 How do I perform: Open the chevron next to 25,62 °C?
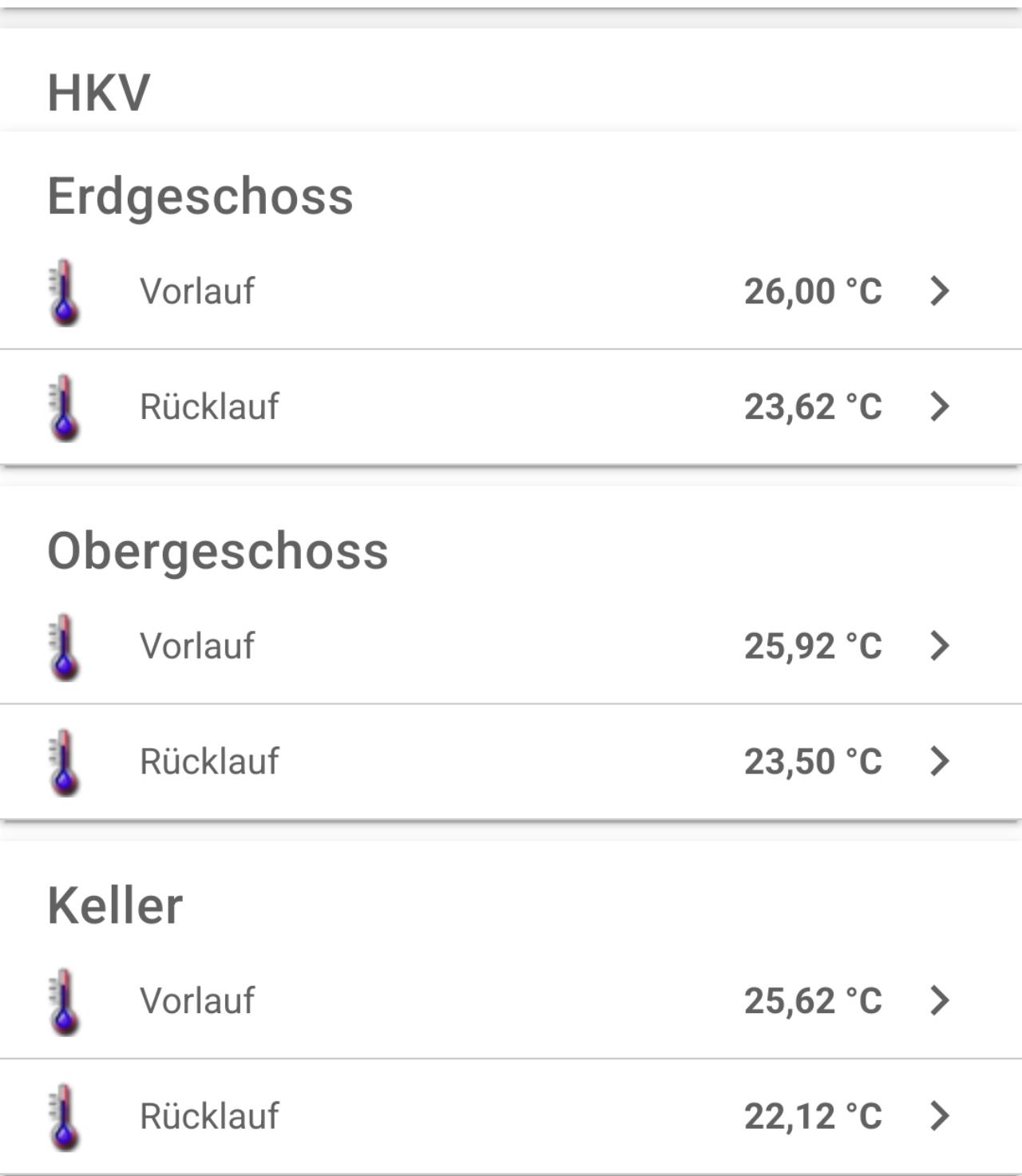[x=940, y=1000]
